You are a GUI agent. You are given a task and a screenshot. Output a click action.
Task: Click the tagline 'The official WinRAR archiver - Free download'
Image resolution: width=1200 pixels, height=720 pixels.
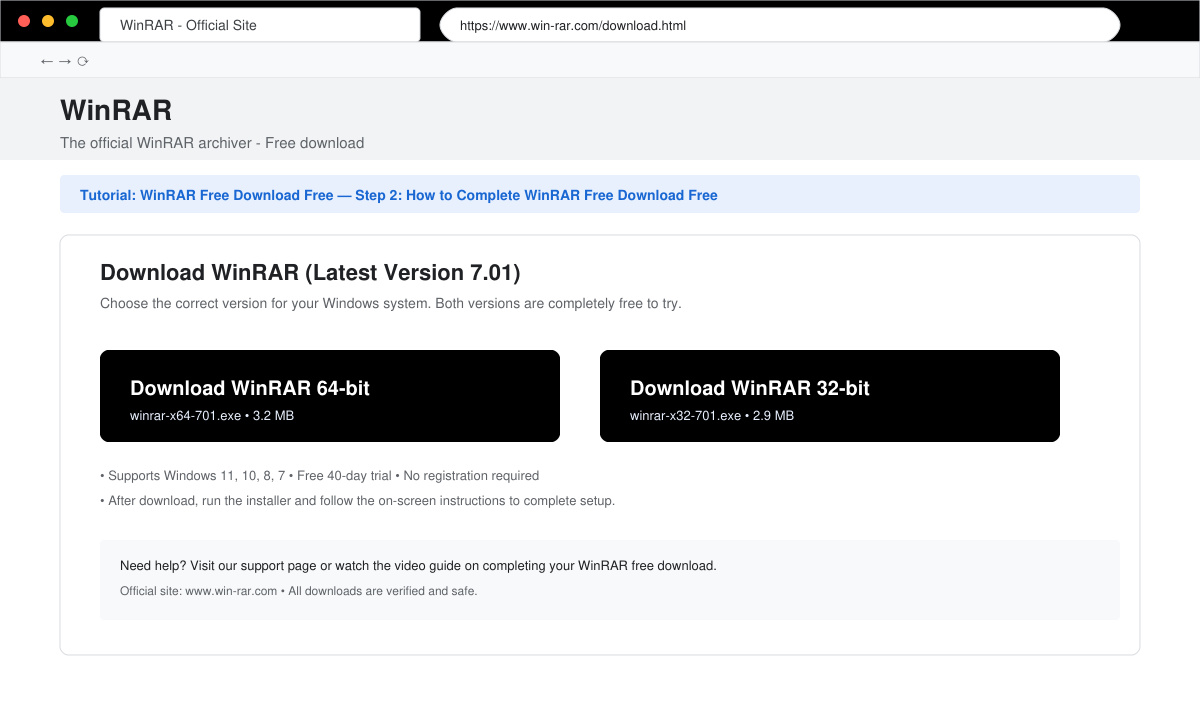pyautogui.click(x=212, y=143)
